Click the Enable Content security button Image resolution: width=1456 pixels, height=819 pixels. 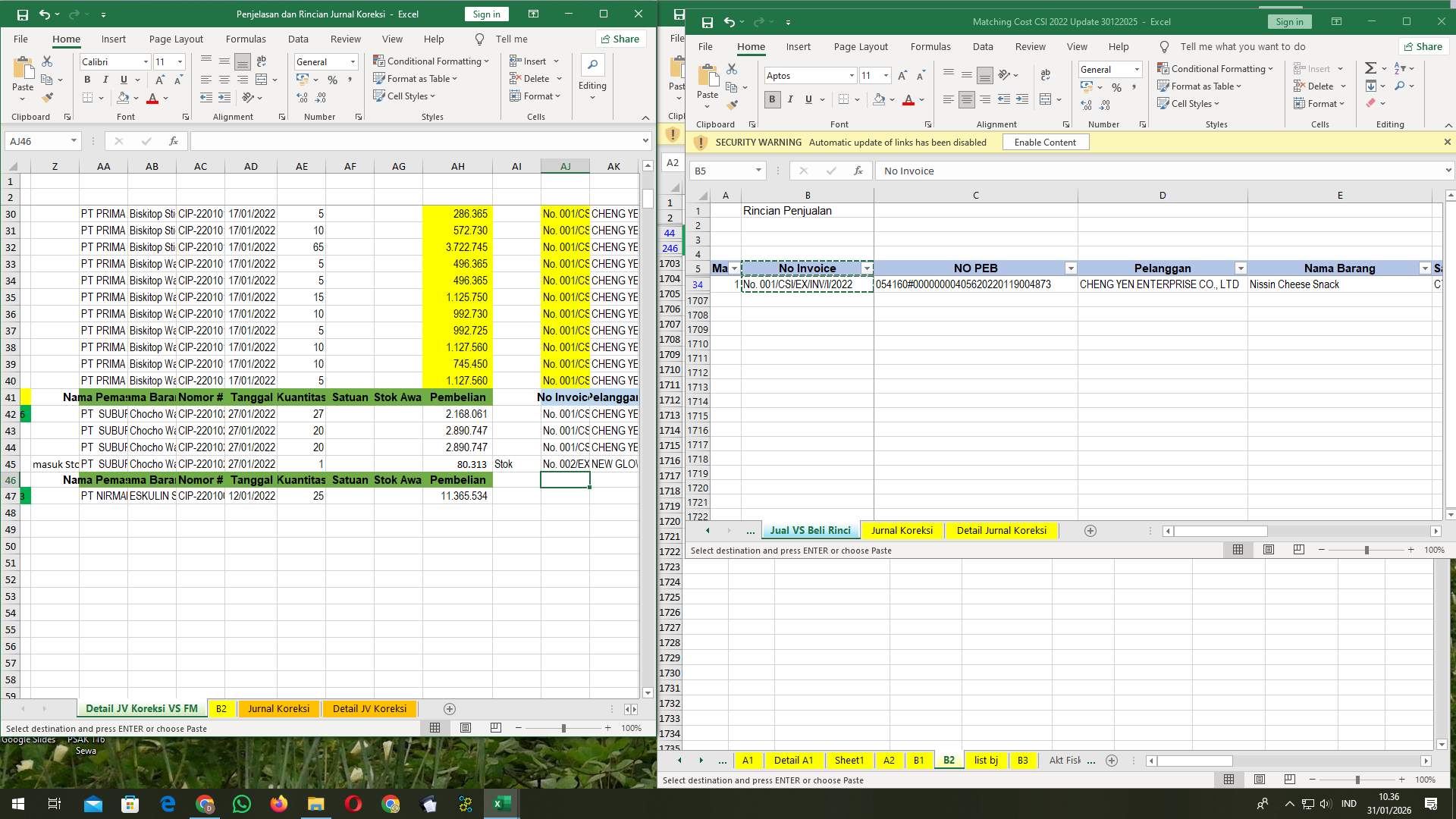(1045, 142)
